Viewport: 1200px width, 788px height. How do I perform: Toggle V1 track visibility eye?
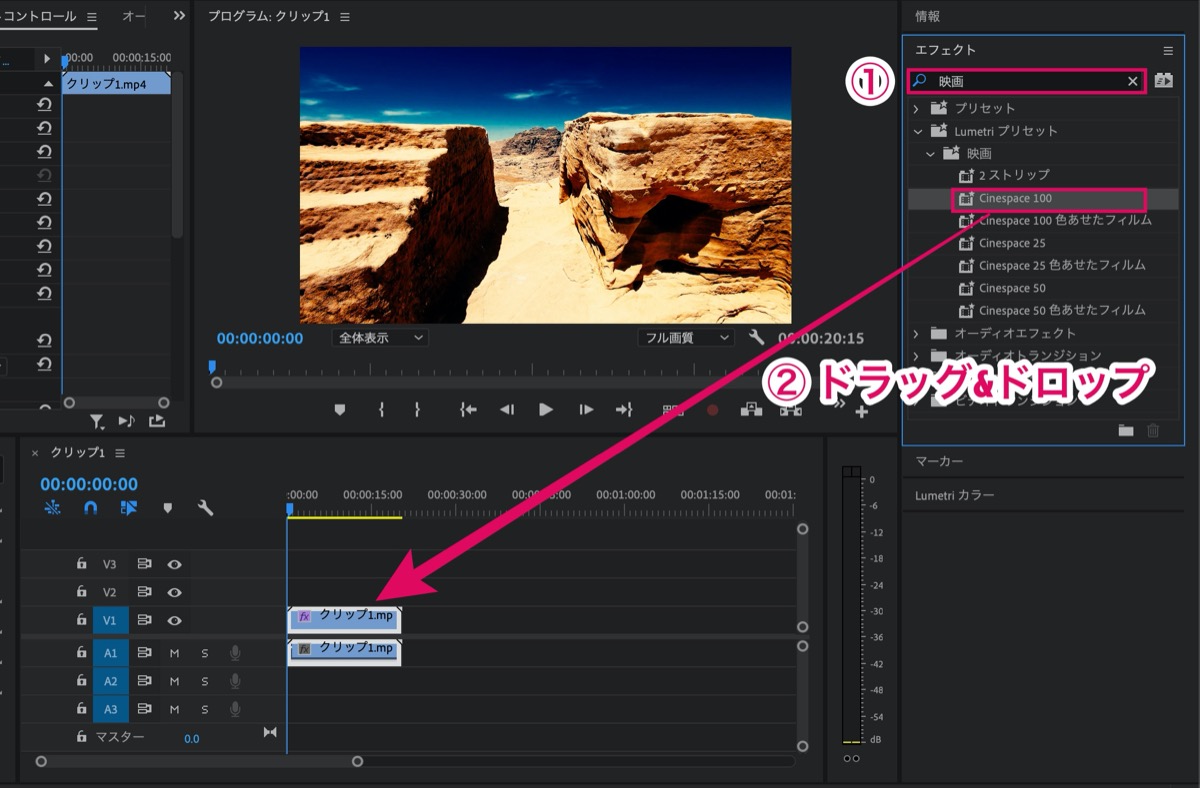[x=174, y=621]
